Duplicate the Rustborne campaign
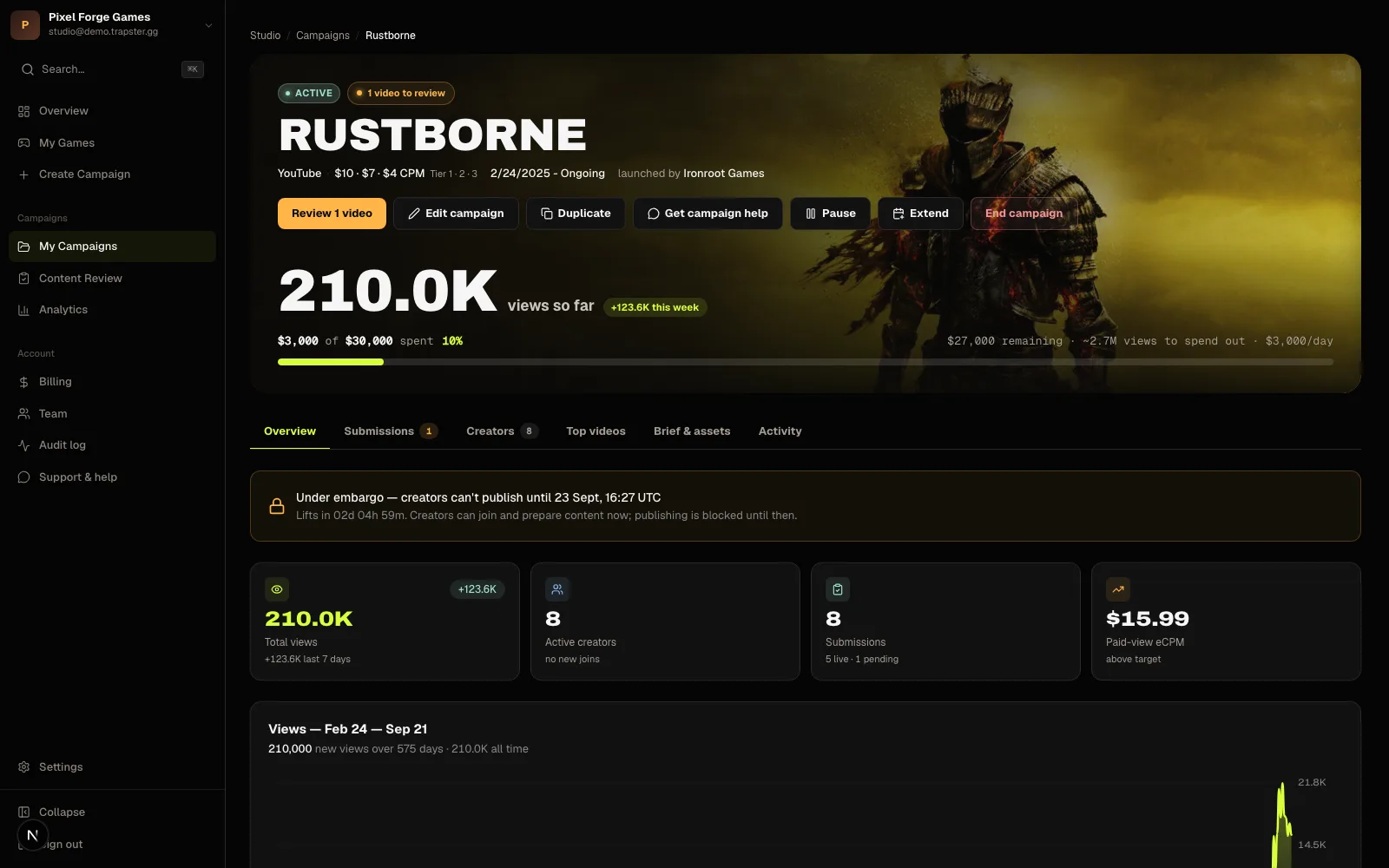 pos(576,214)
